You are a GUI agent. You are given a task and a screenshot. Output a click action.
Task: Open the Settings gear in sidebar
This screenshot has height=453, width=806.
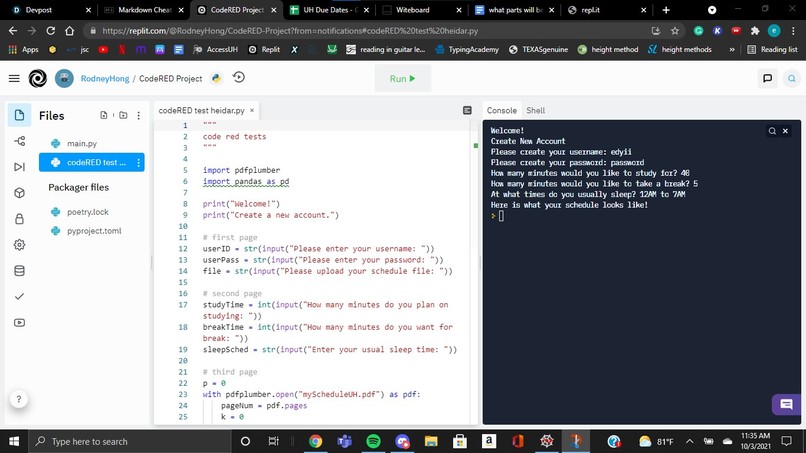[20, 245]
